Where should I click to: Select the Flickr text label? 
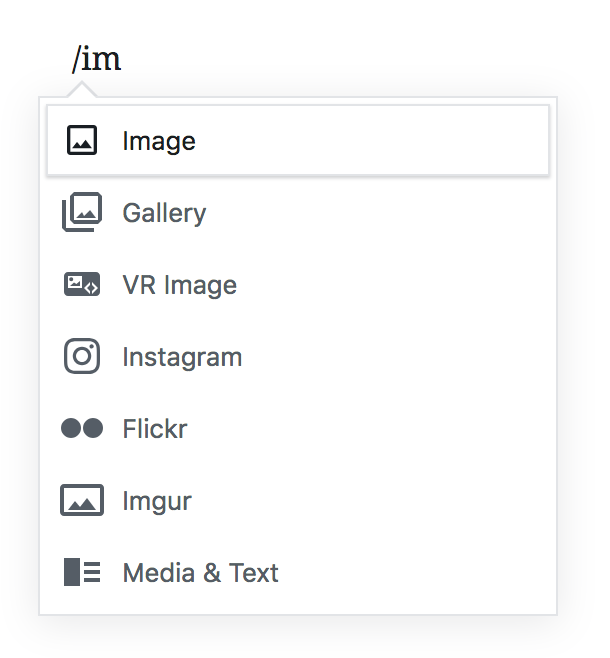pos(155,429)
